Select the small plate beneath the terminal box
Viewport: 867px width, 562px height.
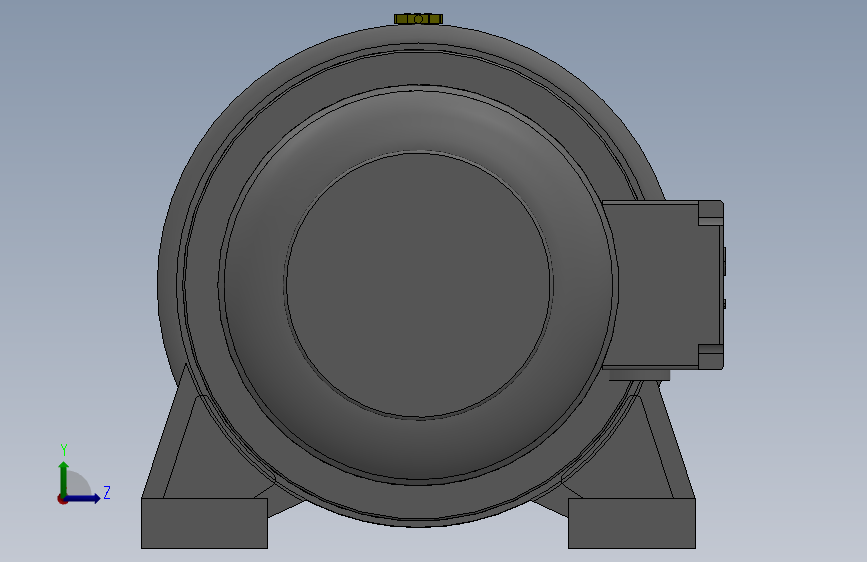(x=639, y=375)
